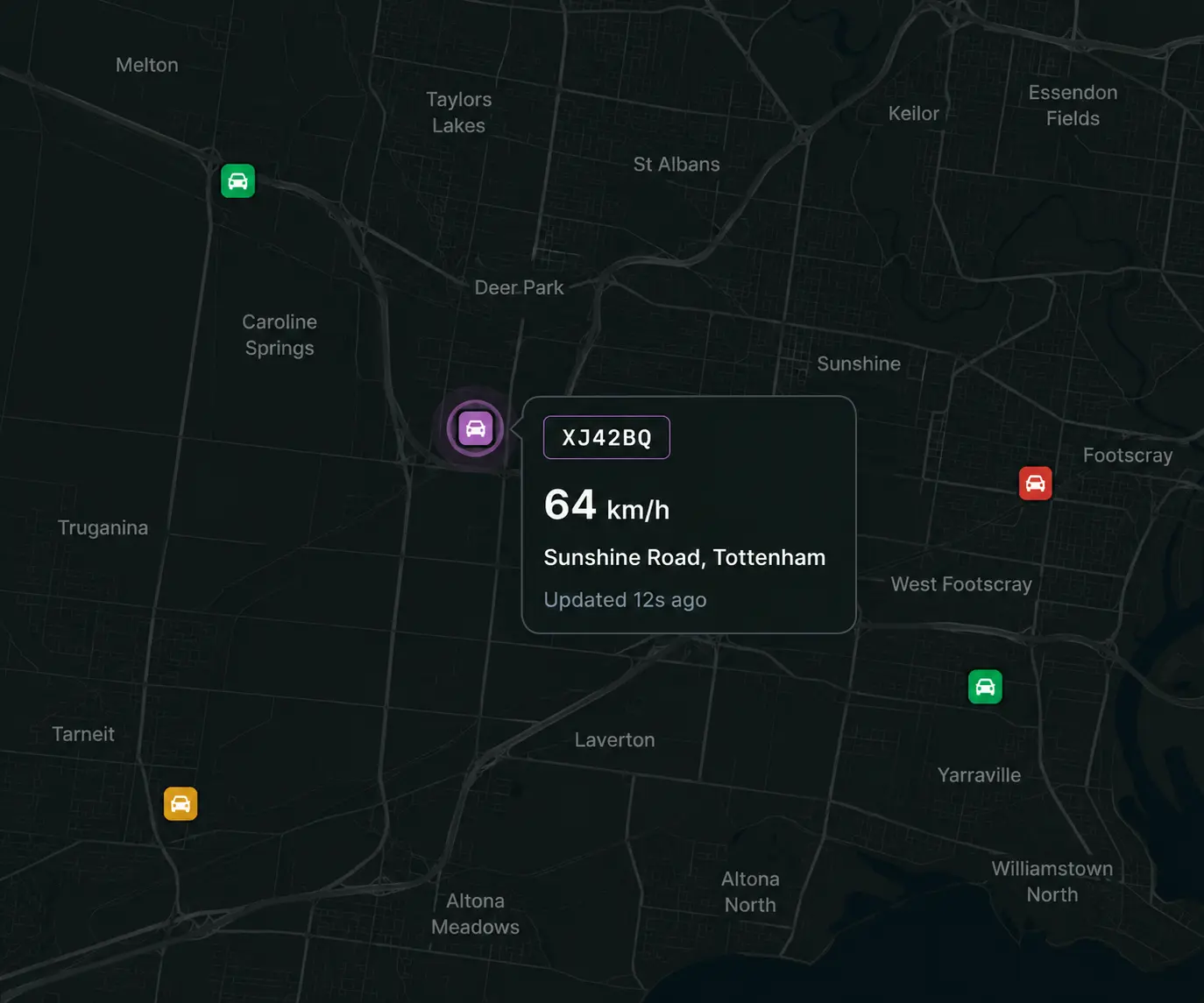Click the Sunshine suburb map label
Screen dimensions: 1204x1003
[859, 364]
